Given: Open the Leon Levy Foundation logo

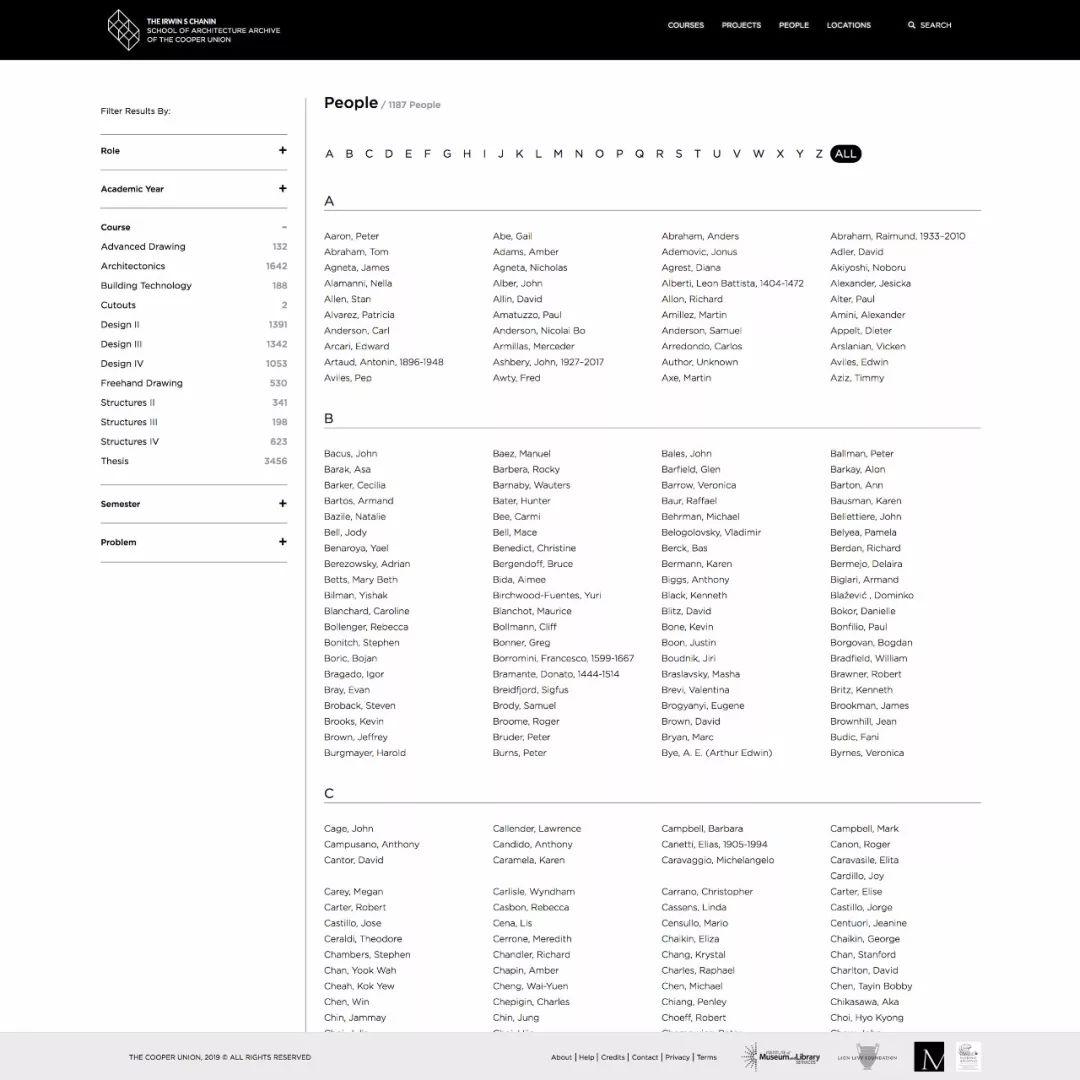Looking at the screenshot, I should point(867,1057).
